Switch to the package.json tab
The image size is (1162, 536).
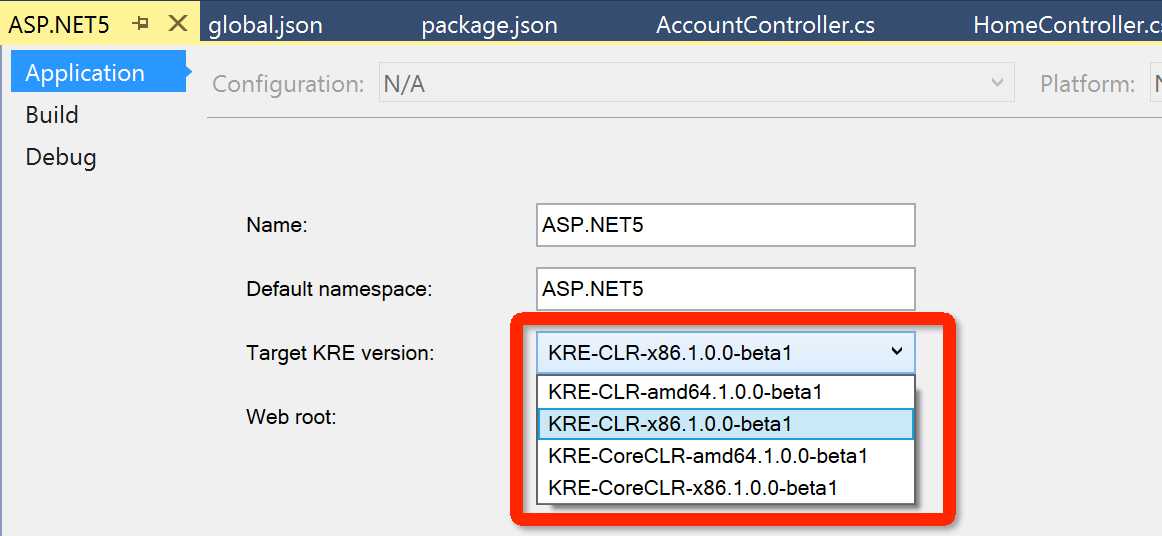(x=489, y=25)
